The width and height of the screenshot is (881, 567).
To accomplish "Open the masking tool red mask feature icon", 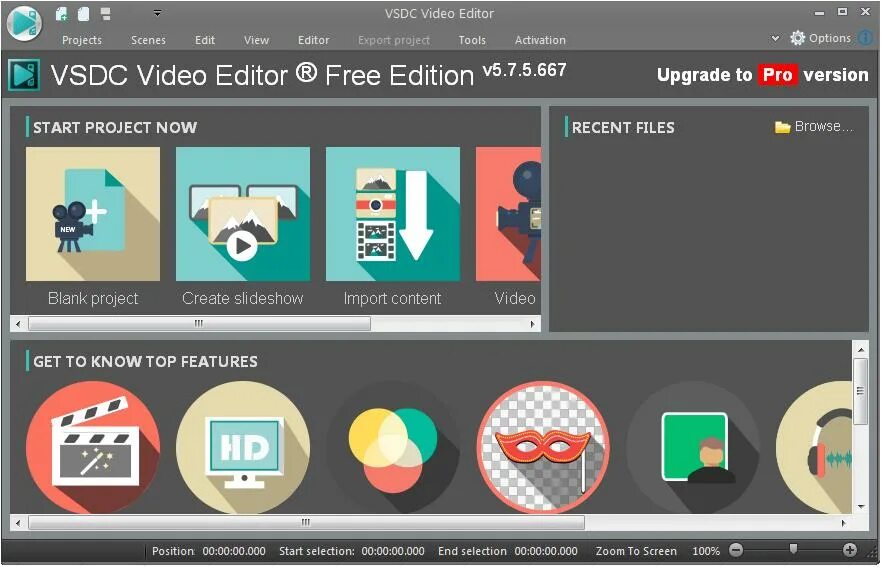I will pyautogui.click(x=543, y=447).
